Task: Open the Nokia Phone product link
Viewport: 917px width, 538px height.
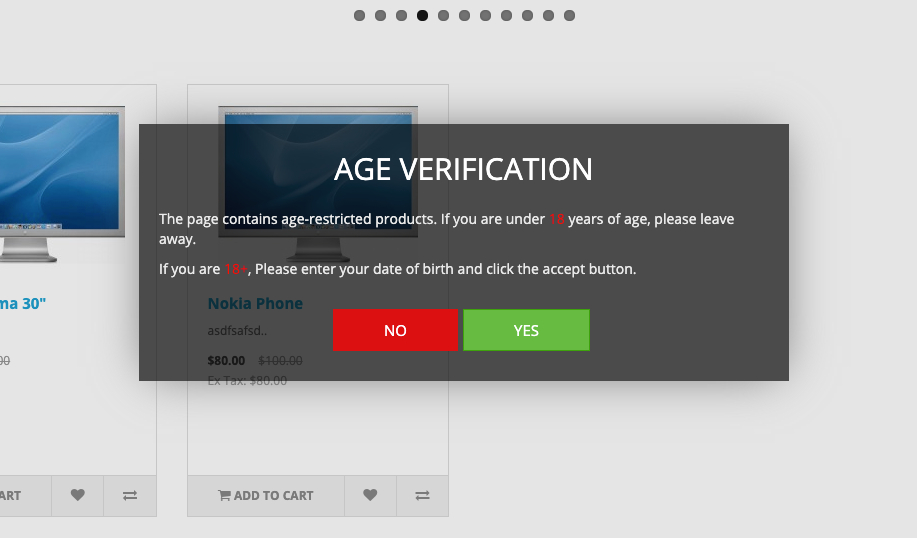Action: 255,304
